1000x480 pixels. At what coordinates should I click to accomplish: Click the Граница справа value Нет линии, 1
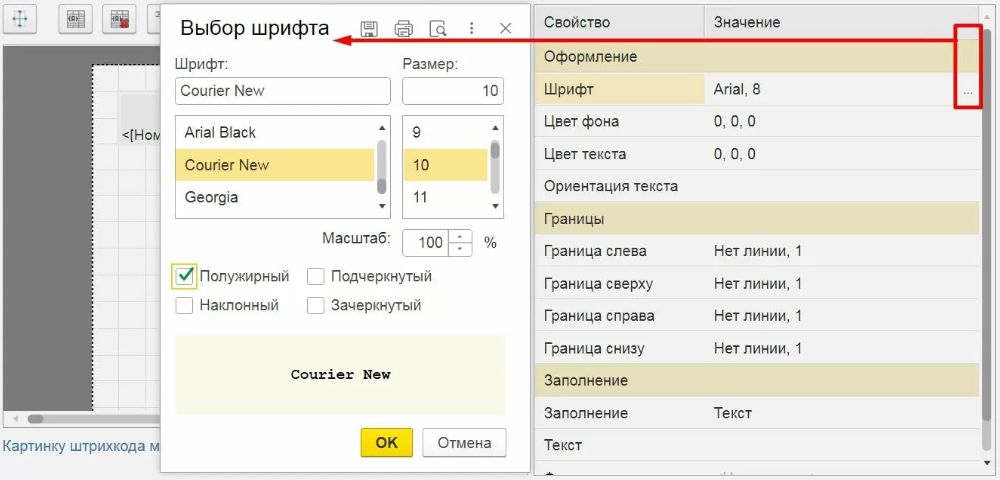tap(758, 316)
